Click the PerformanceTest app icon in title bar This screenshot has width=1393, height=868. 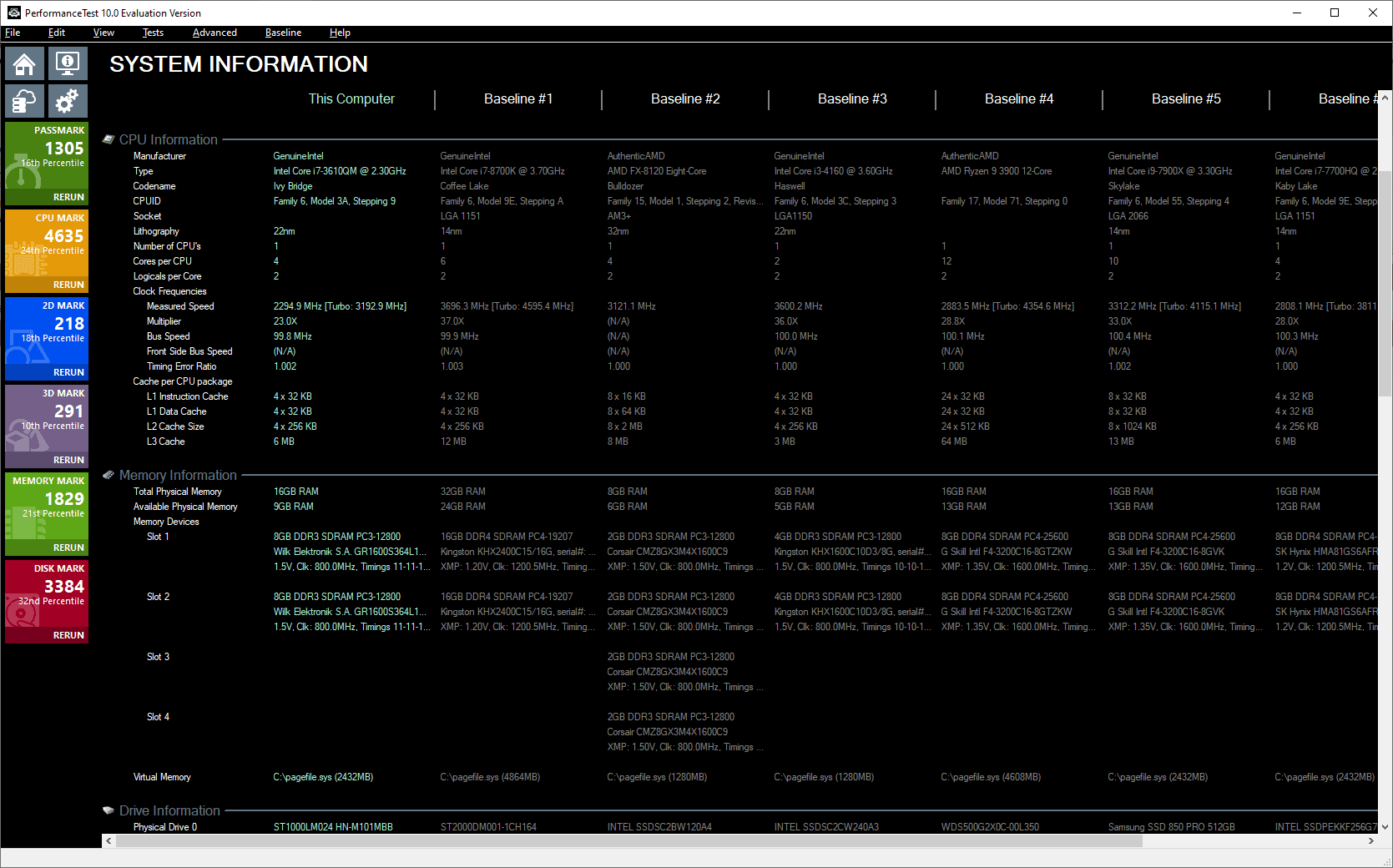(13, 13)
